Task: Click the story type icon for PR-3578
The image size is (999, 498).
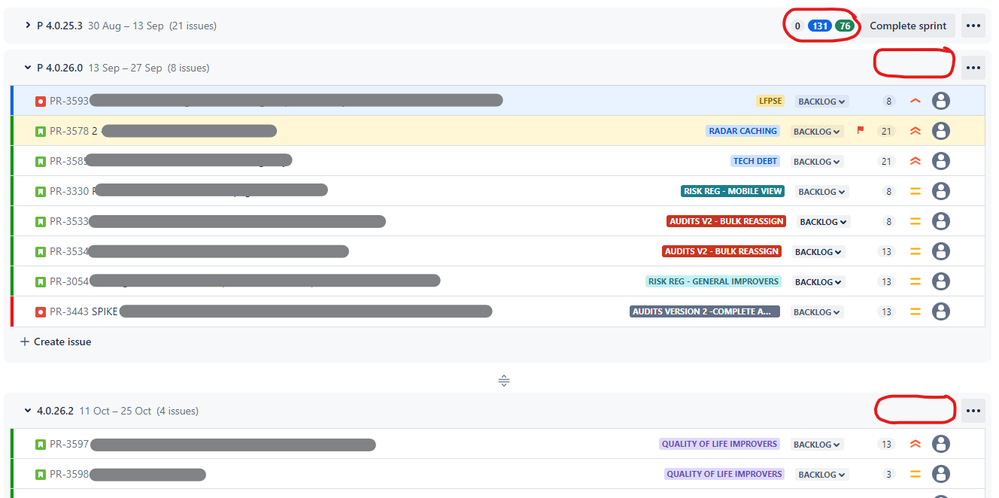Action: click(x=41, y=131)
